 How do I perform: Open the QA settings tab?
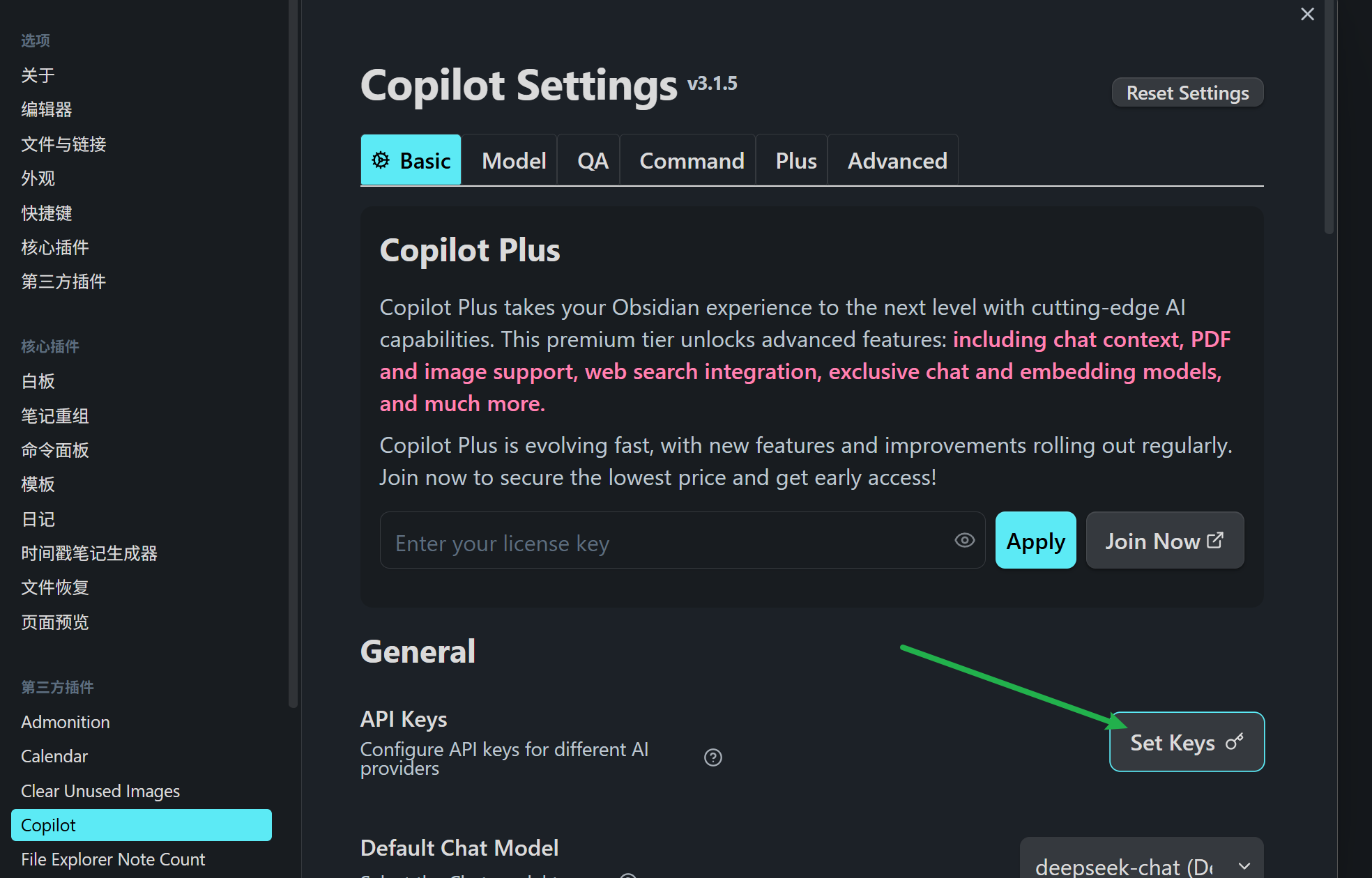tap(593, 161)
